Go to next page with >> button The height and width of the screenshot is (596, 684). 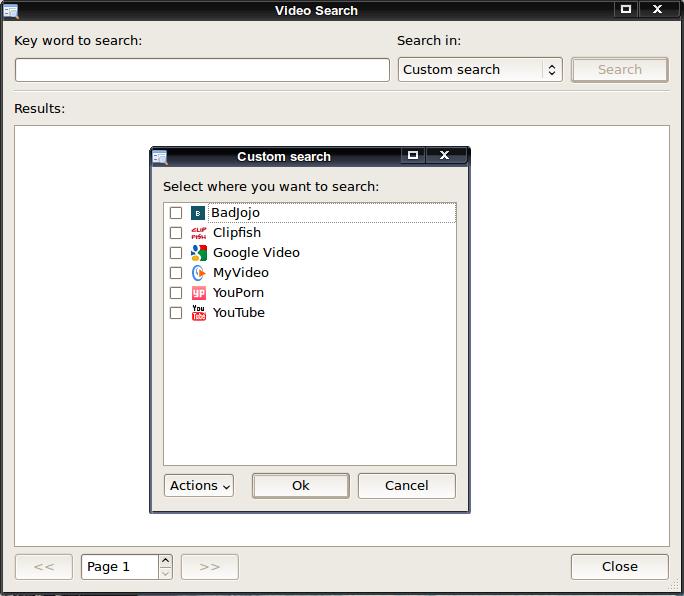[210, 567]
